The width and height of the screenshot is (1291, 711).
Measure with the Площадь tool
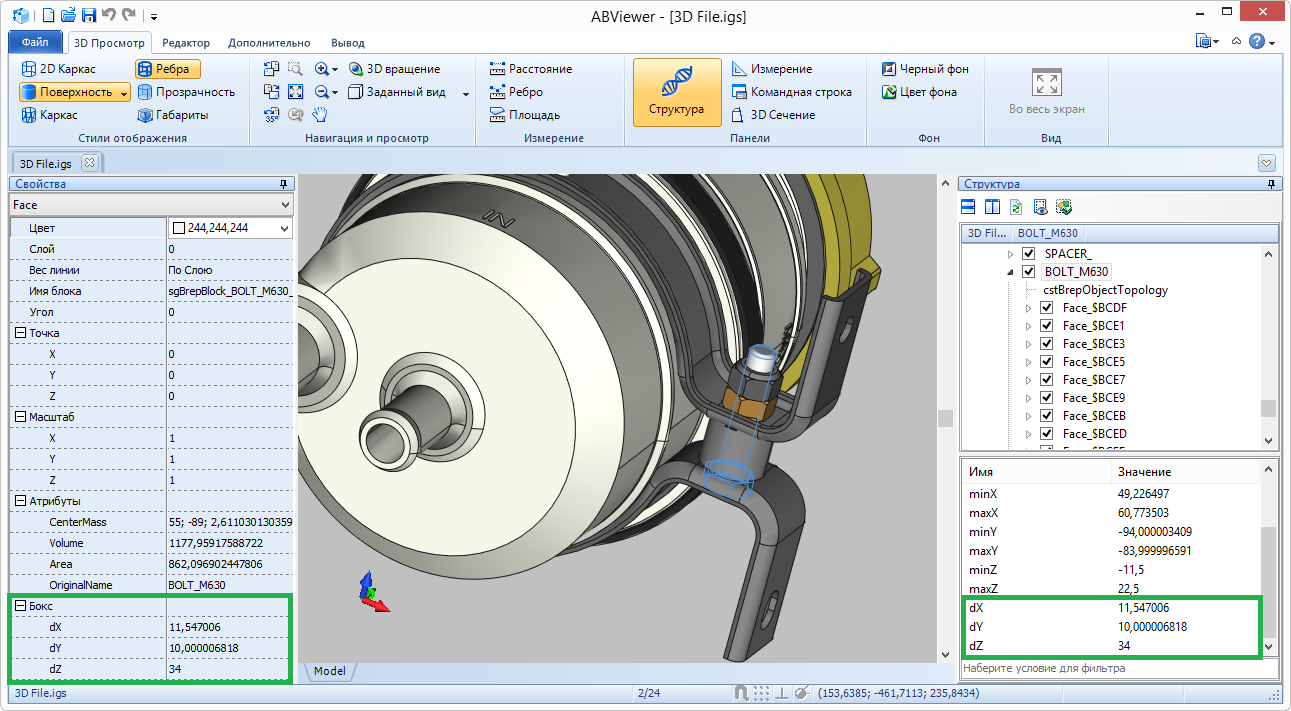524,115
